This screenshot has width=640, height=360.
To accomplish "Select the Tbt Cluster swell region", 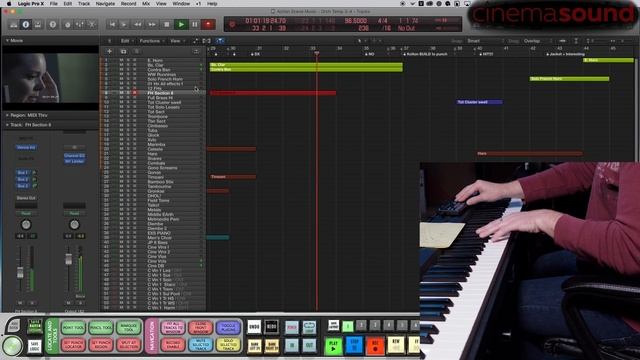I will point(479,102).
